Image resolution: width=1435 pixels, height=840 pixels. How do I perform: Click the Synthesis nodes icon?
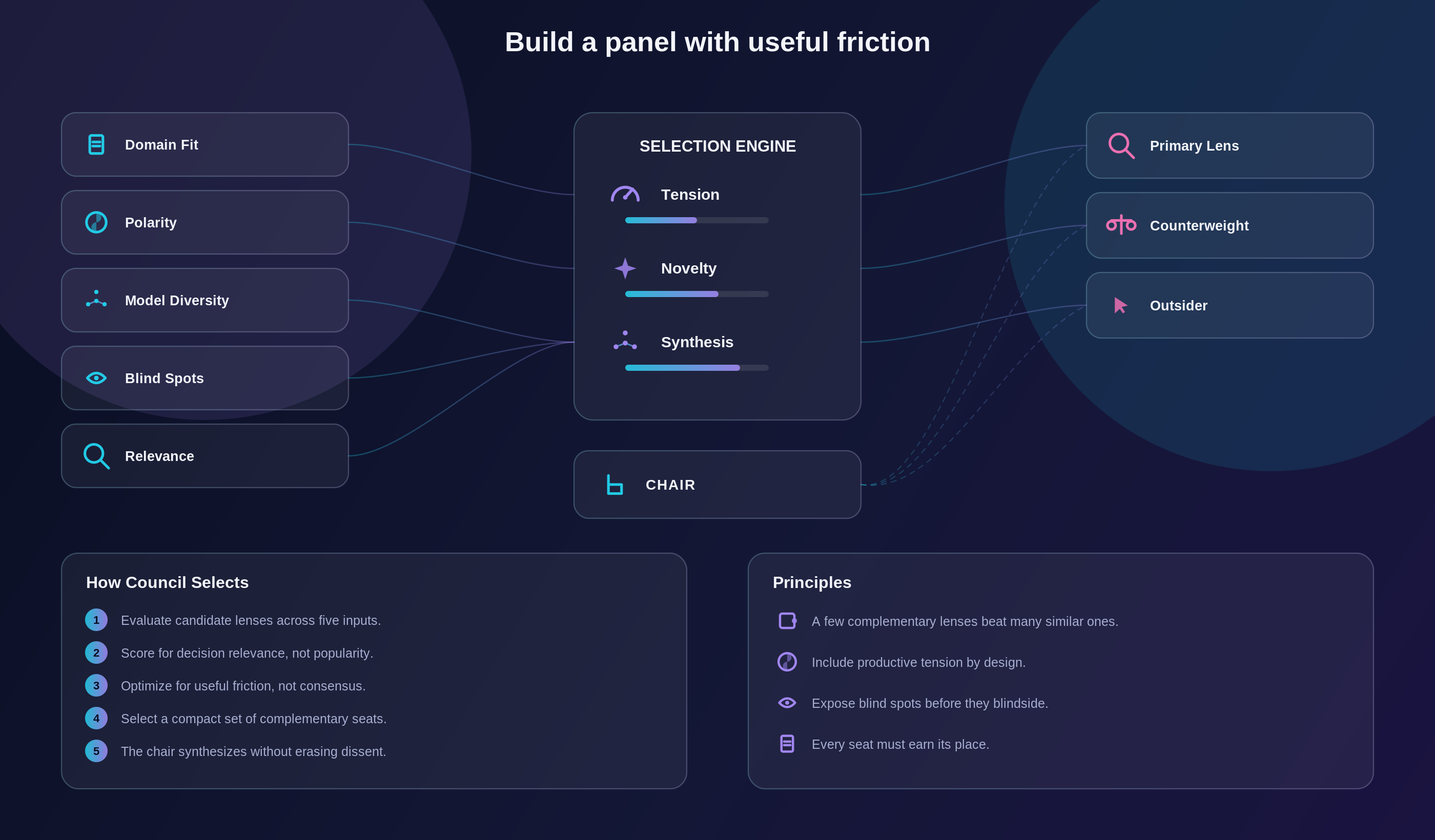(x=625, y=340)
